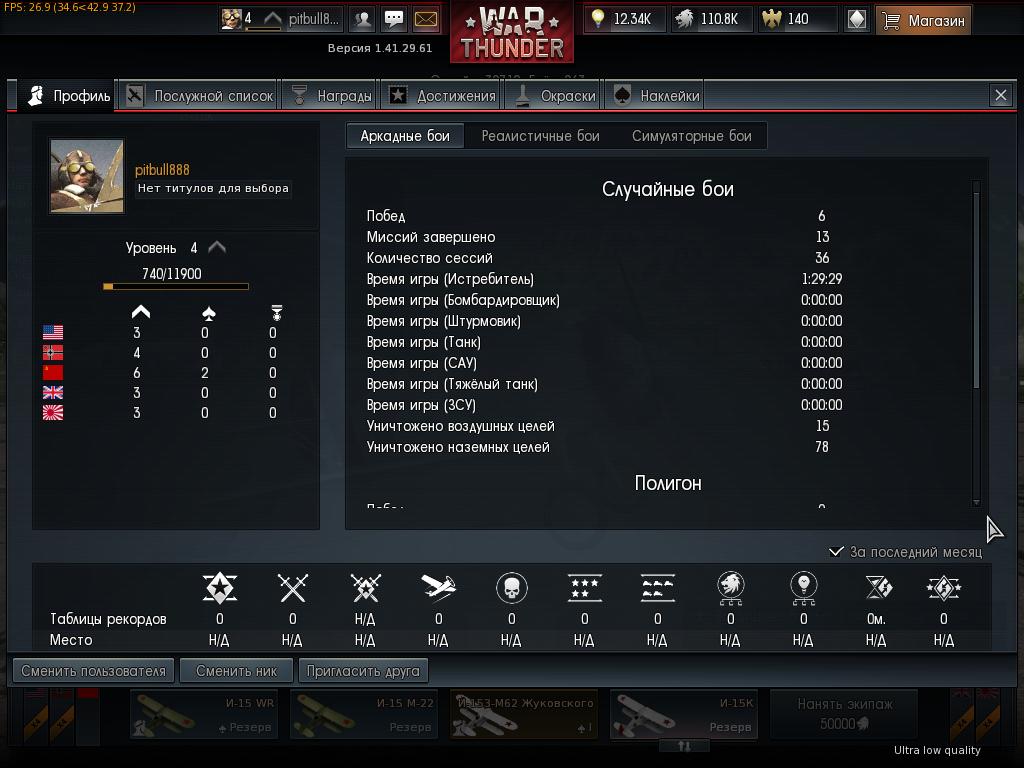Click the Сменить ник button
This screenshot has height=768, width=1024.
tap(236, 671)
